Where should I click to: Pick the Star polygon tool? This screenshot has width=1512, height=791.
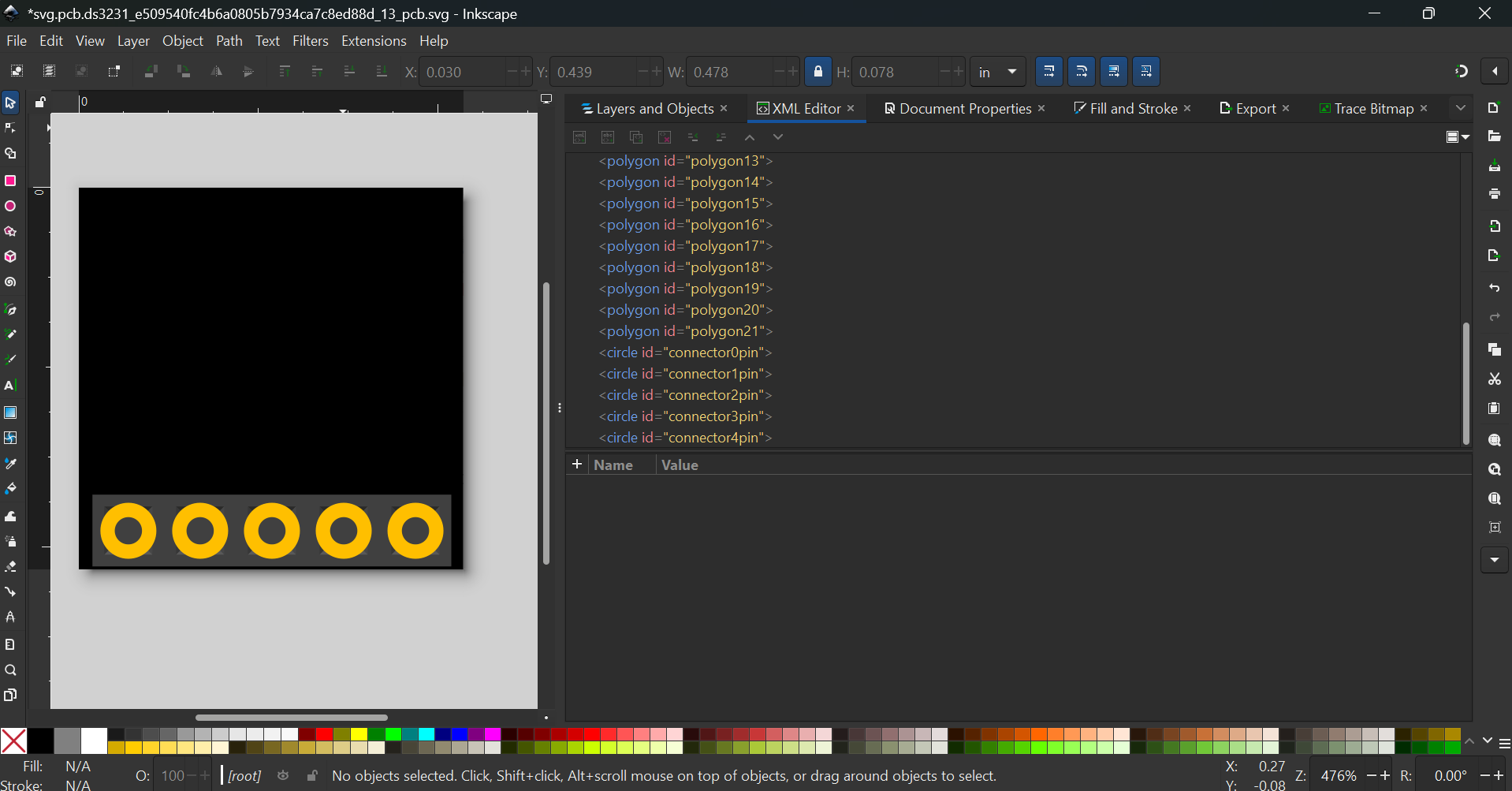point(10,232)
